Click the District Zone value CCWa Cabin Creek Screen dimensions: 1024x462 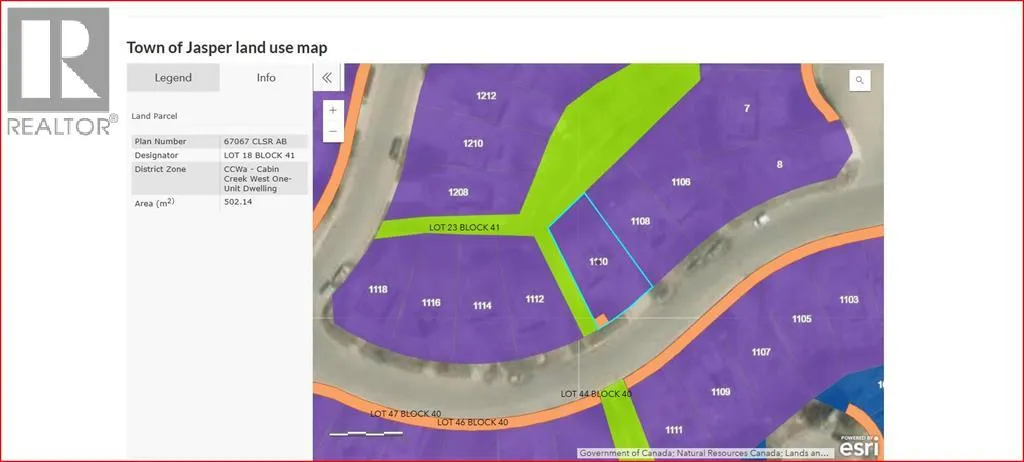(258, 178)
